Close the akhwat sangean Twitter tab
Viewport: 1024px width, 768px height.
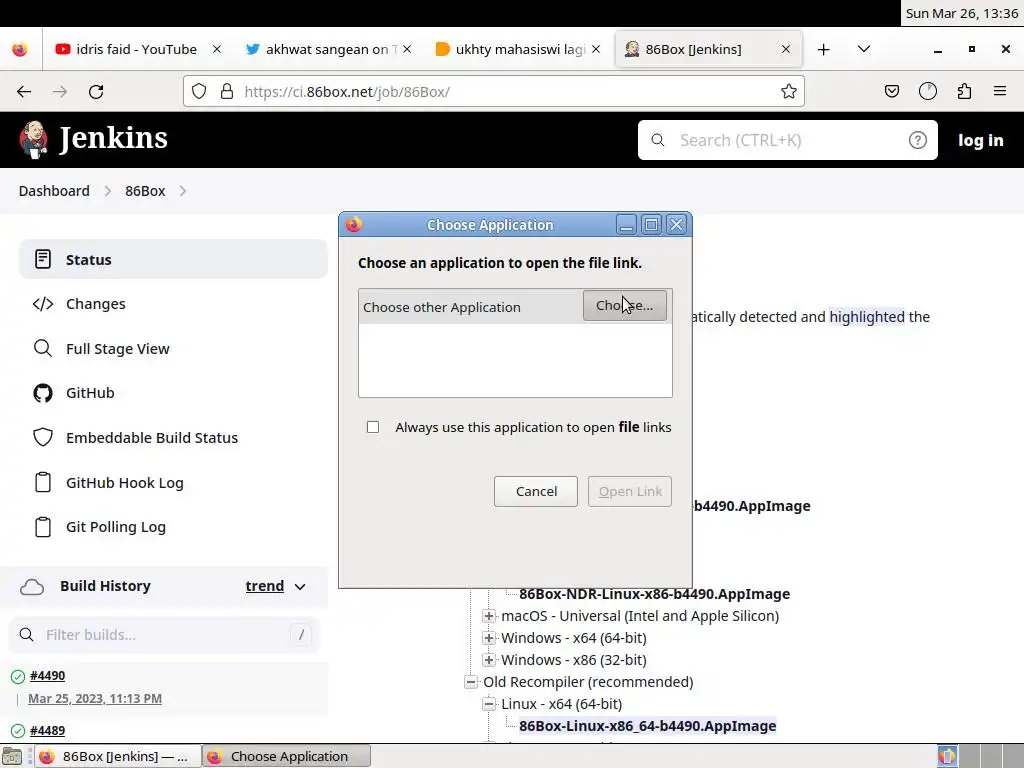407,49
